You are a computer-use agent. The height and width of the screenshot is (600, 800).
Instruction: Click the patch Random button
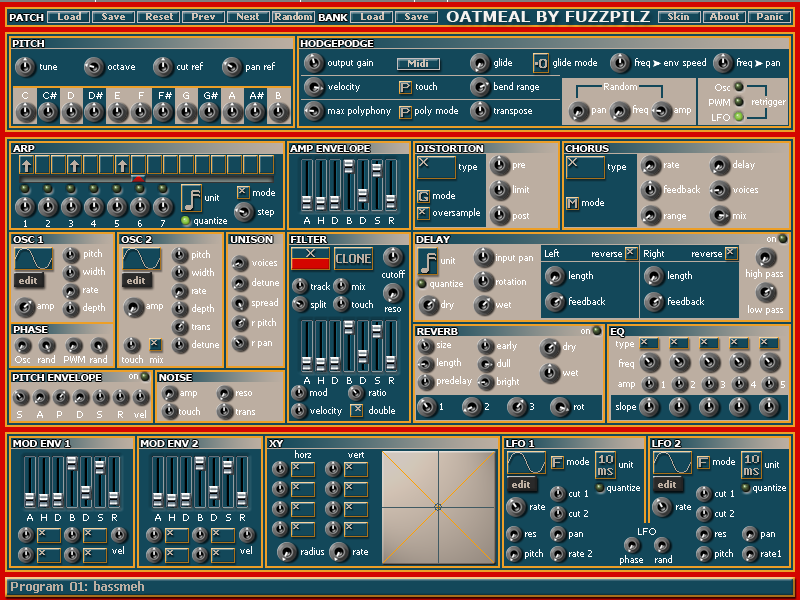(x=293, y=17)
